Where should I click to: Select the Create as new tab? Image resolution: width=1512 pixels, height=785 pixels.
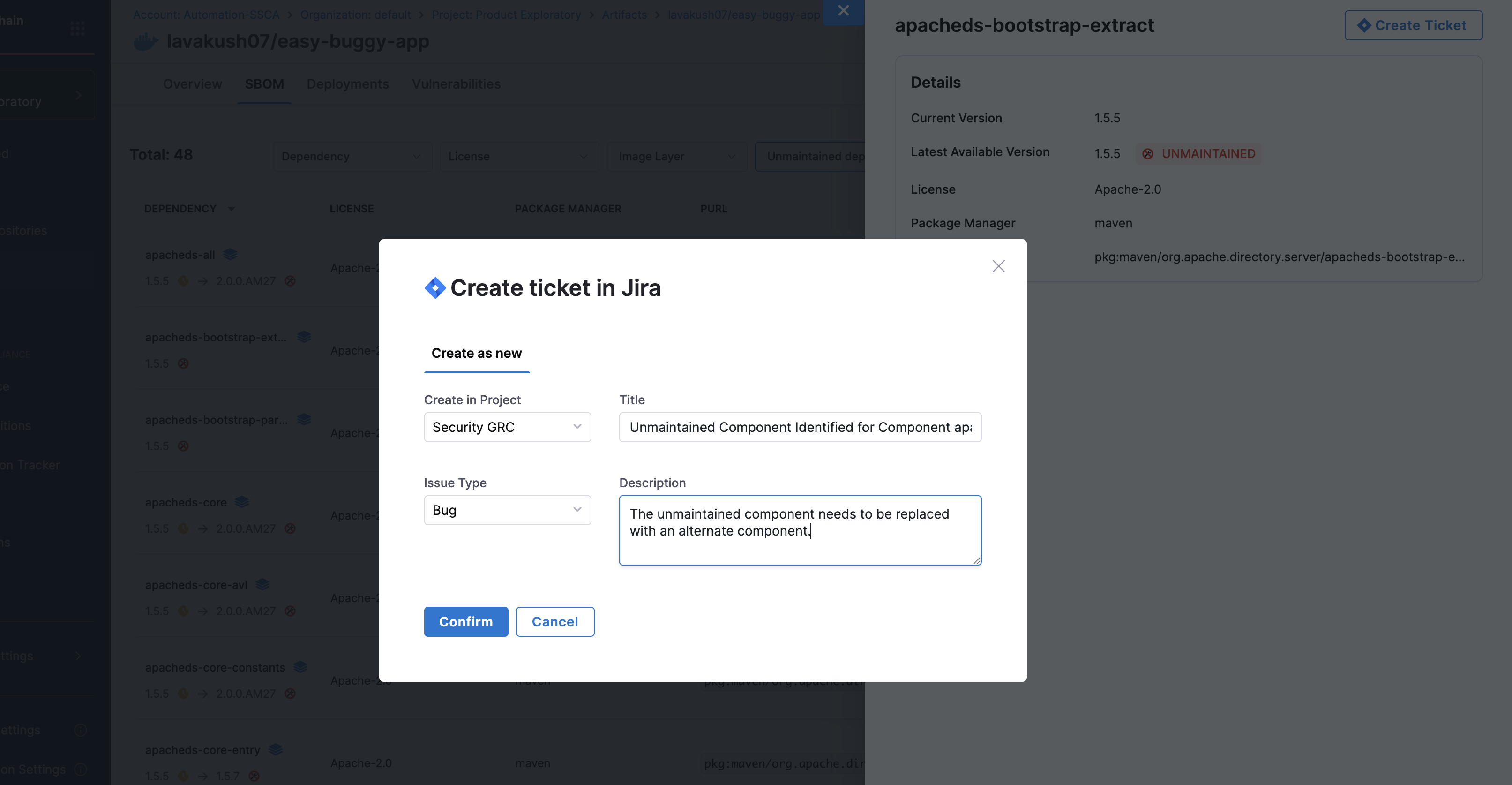tap(477, 353)
